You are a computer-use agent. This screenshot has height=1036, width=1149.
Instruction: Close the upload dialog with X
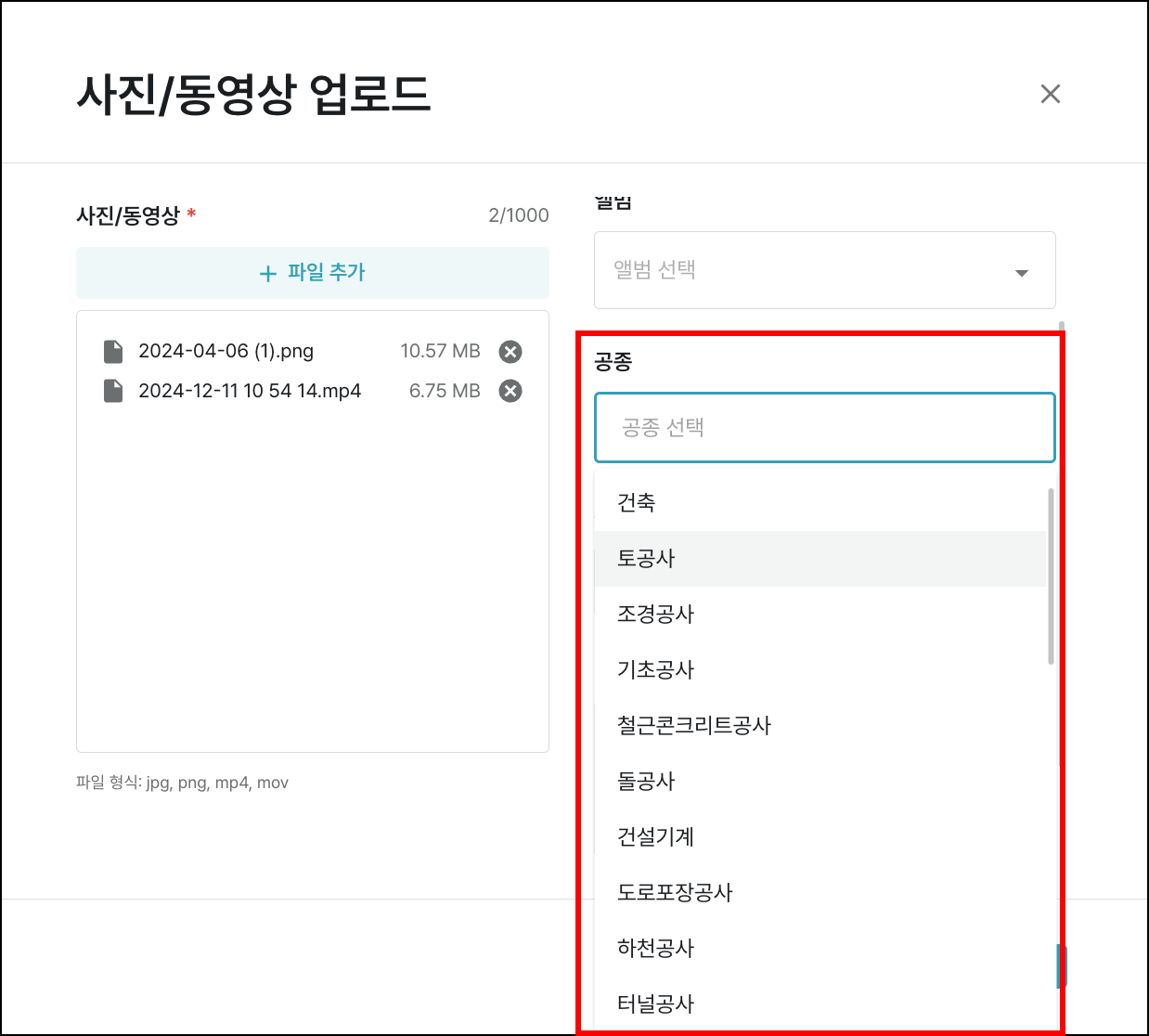point(1050,94)
